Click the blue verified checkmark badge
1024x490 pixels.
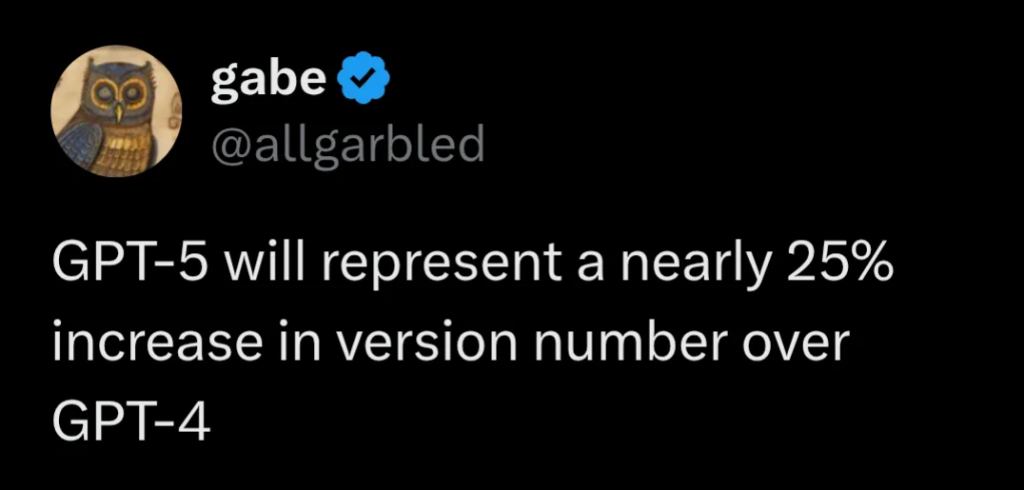coord(363,78)
